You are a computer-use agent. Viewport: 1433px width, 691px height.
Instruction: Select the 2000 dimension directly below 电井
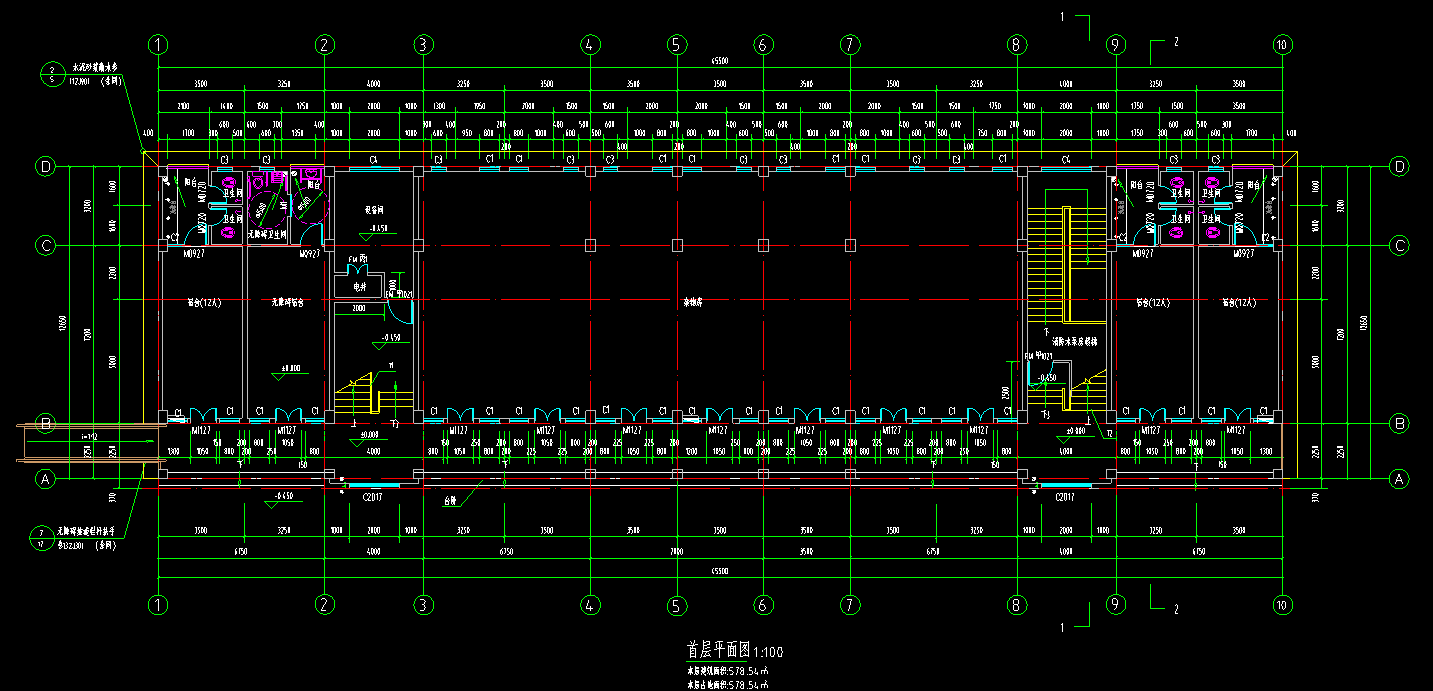pos(359,310)
